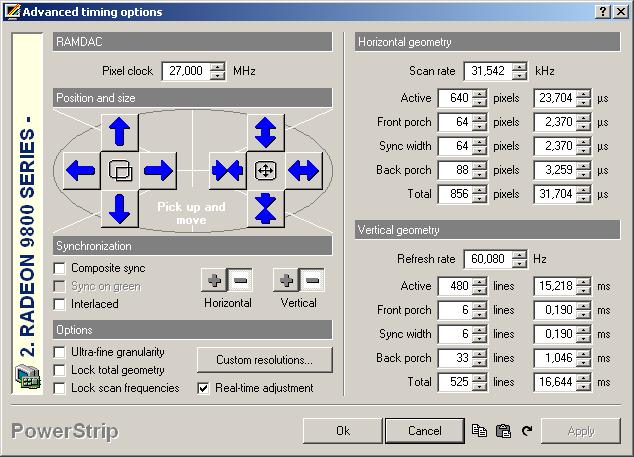Uncheck Real-time adjustment
Image resolution: width=634 pixels, height=457 pixels.
pyautogui.click(x=203, y=388)
